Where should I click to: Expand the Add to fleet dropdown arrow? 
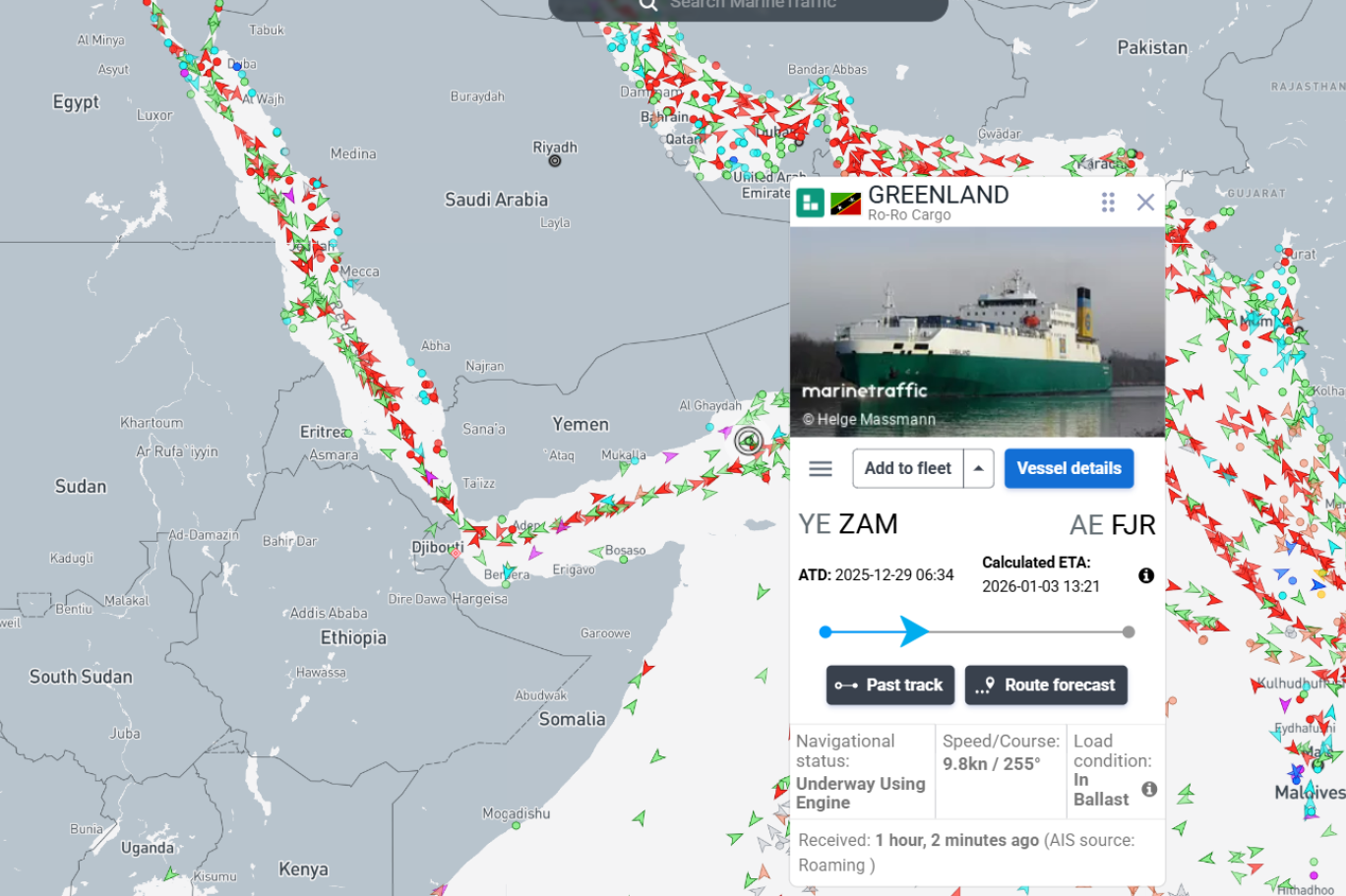point(978,469)
